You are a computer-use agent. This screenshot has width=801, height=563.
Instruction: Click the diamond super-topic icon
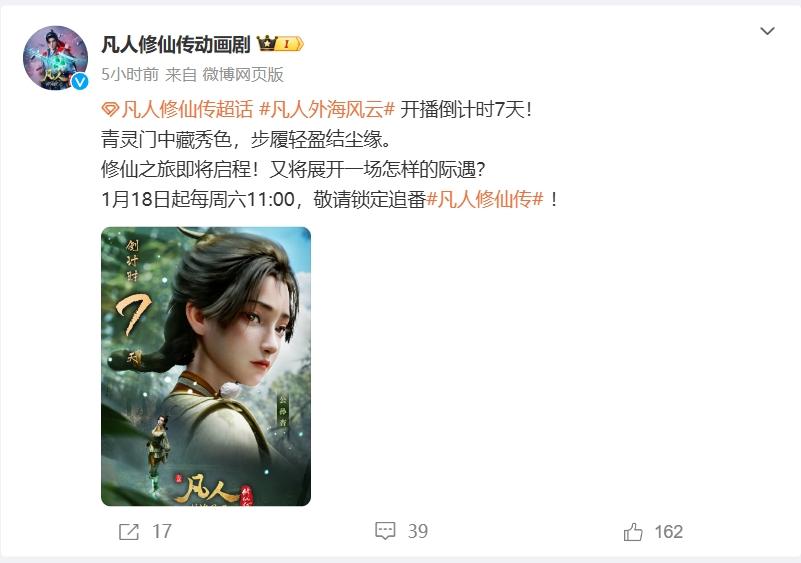(110, 109)
